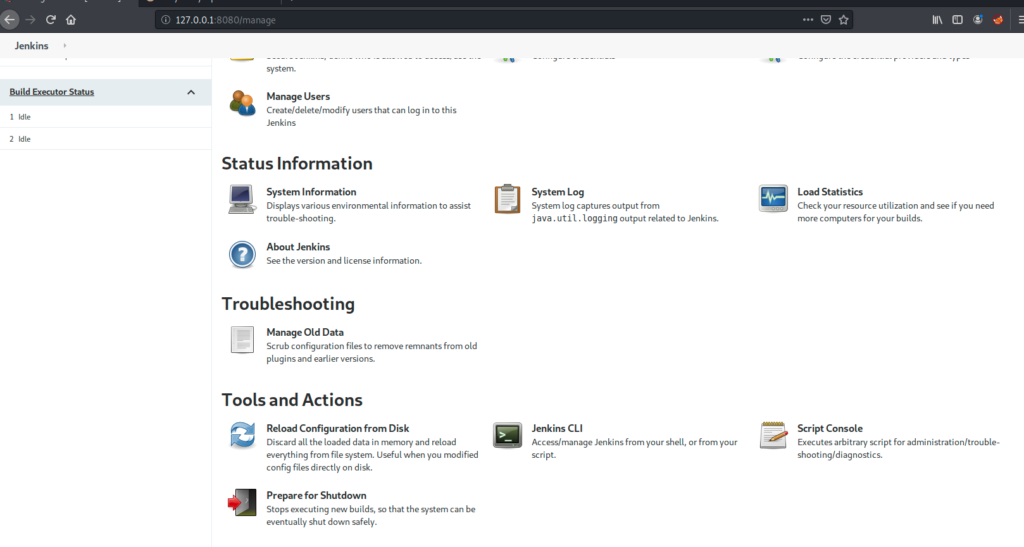
Task: Open the Load Statistics link
Action: (830, 192)
